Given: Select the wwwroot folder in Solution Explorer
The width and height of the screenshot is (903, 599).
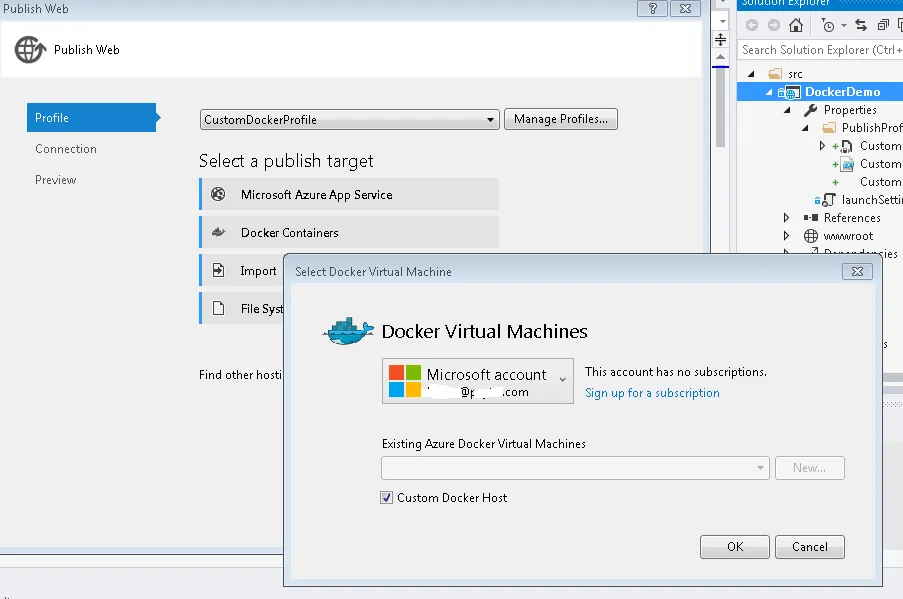Looking at the screenshot, I should [848, 236].
